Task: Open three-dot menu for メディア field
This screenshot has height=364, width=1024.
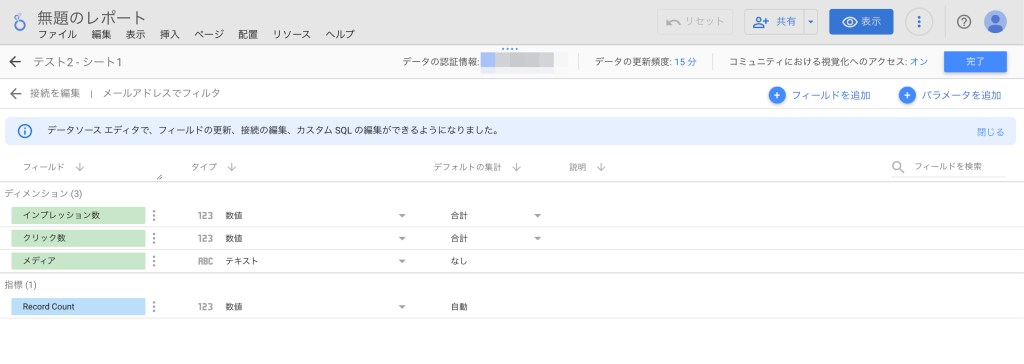Action: point(154,261)
